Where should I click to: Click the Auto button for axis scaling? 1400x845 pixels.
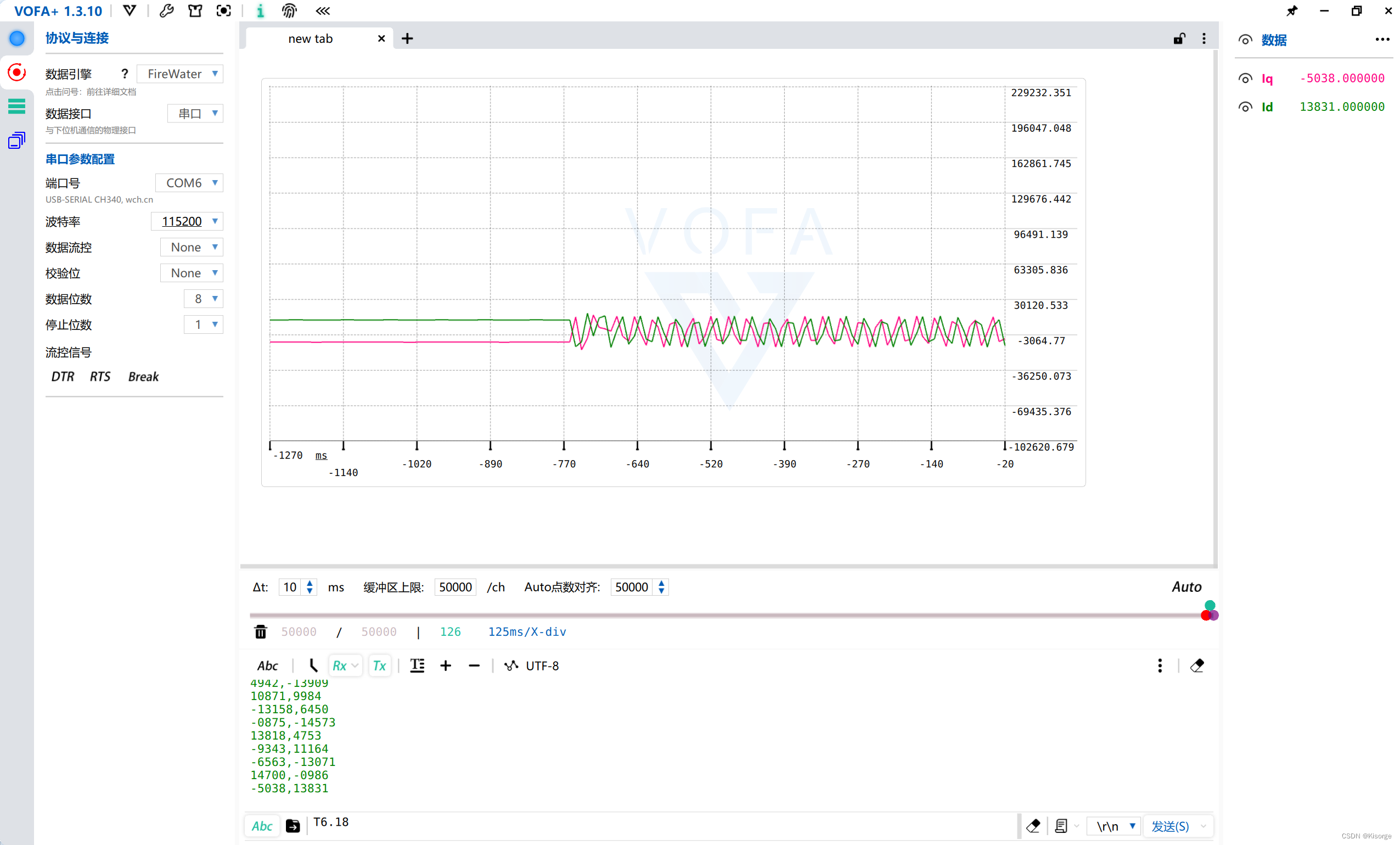(x=1186, y=587)
